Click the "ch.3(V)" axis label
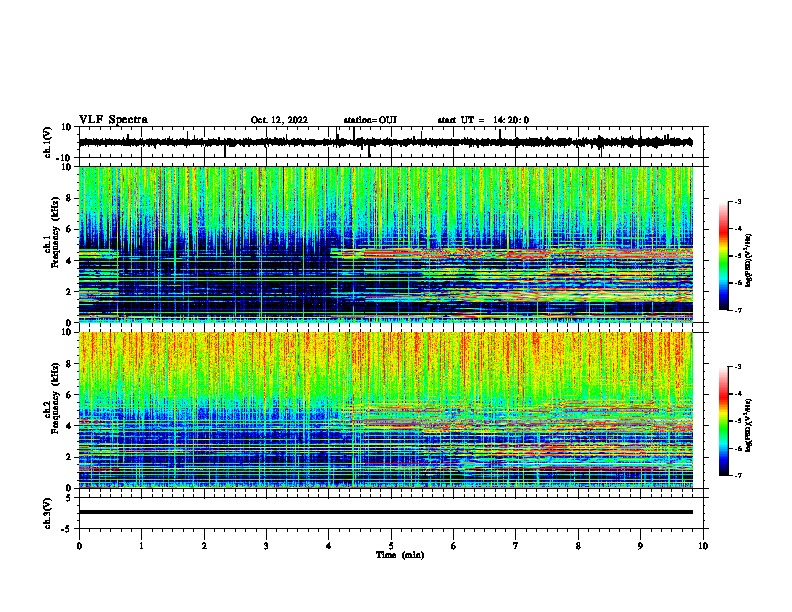792x612 pixels. click(x=47, y=514)
